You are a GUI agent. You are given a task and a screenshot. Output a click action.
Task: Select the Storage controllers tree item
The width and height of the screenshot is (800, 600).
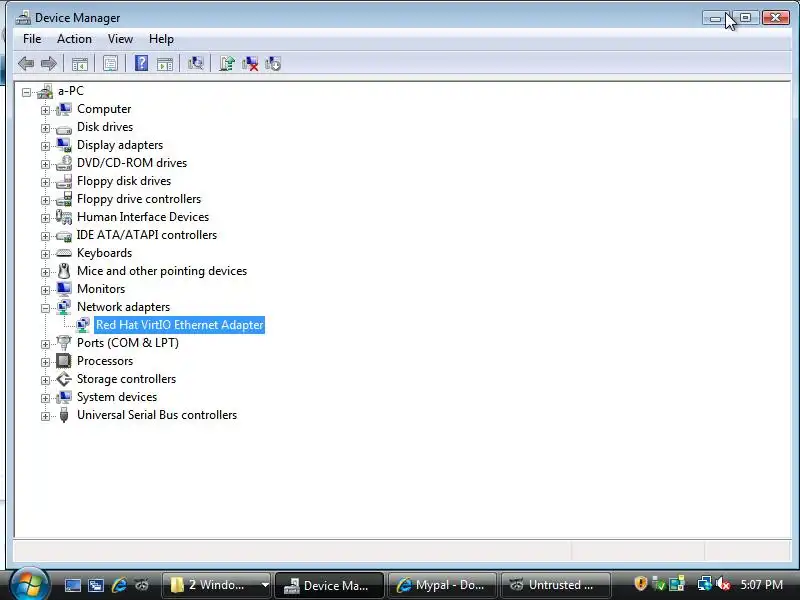(x=126, y=379)
